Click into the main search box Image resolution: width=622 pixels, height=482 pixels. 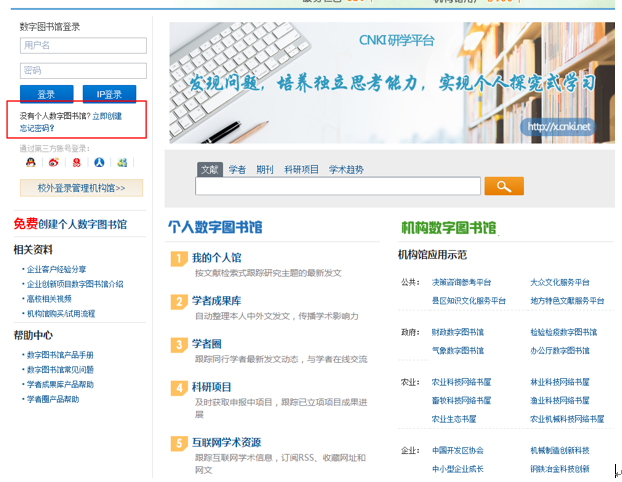click(x=338, y=186)
